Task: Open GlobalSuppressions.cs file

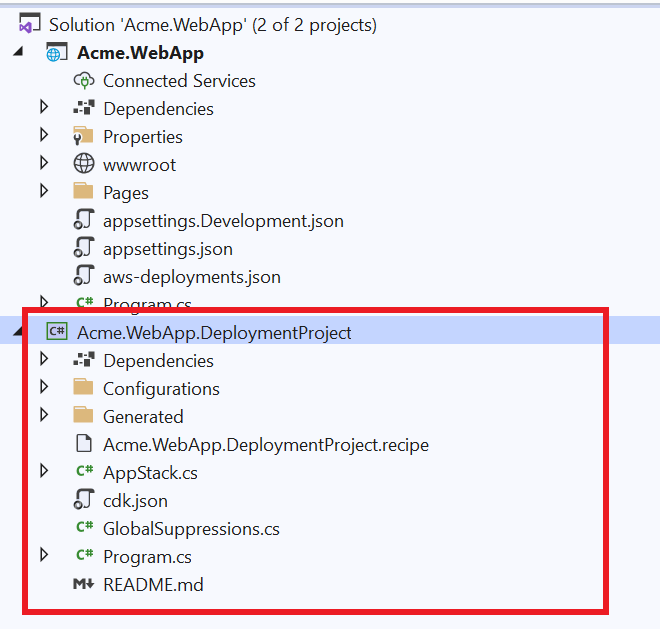Action: tap(191, 529)
